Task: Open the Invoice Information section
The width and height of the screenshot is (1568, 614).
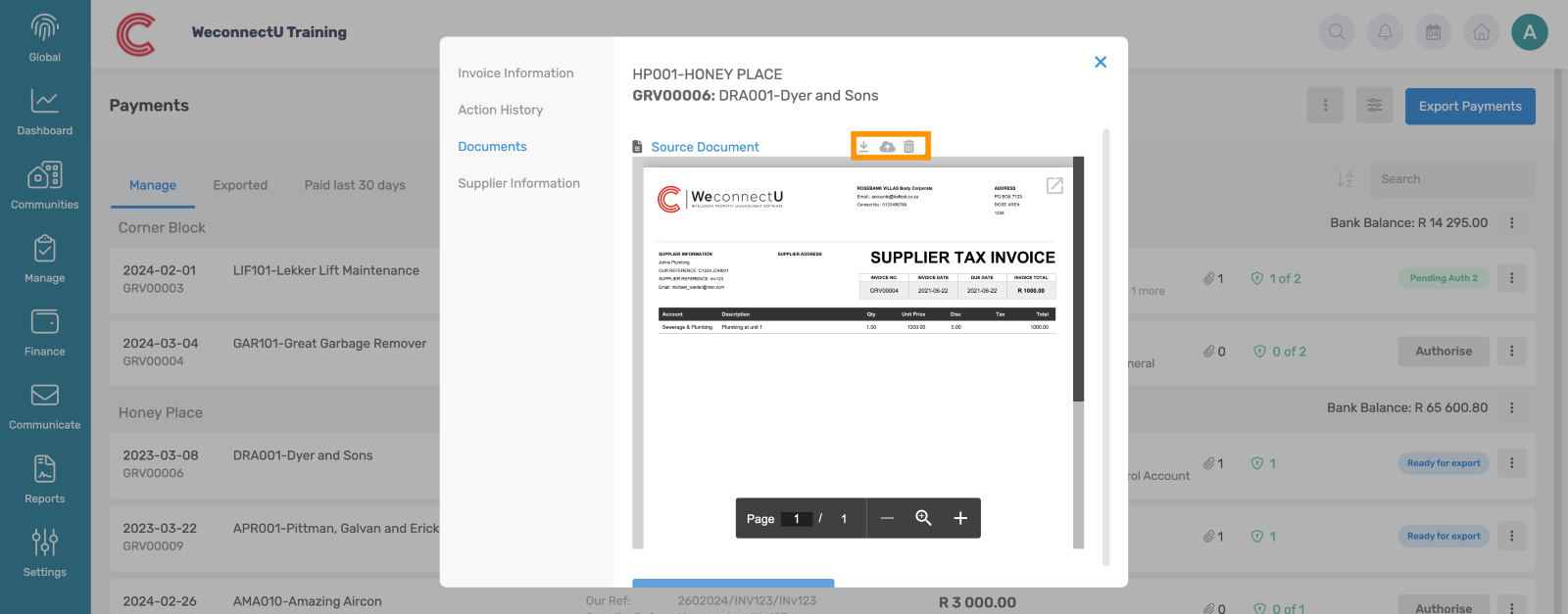Action: [x=515, y=73]
